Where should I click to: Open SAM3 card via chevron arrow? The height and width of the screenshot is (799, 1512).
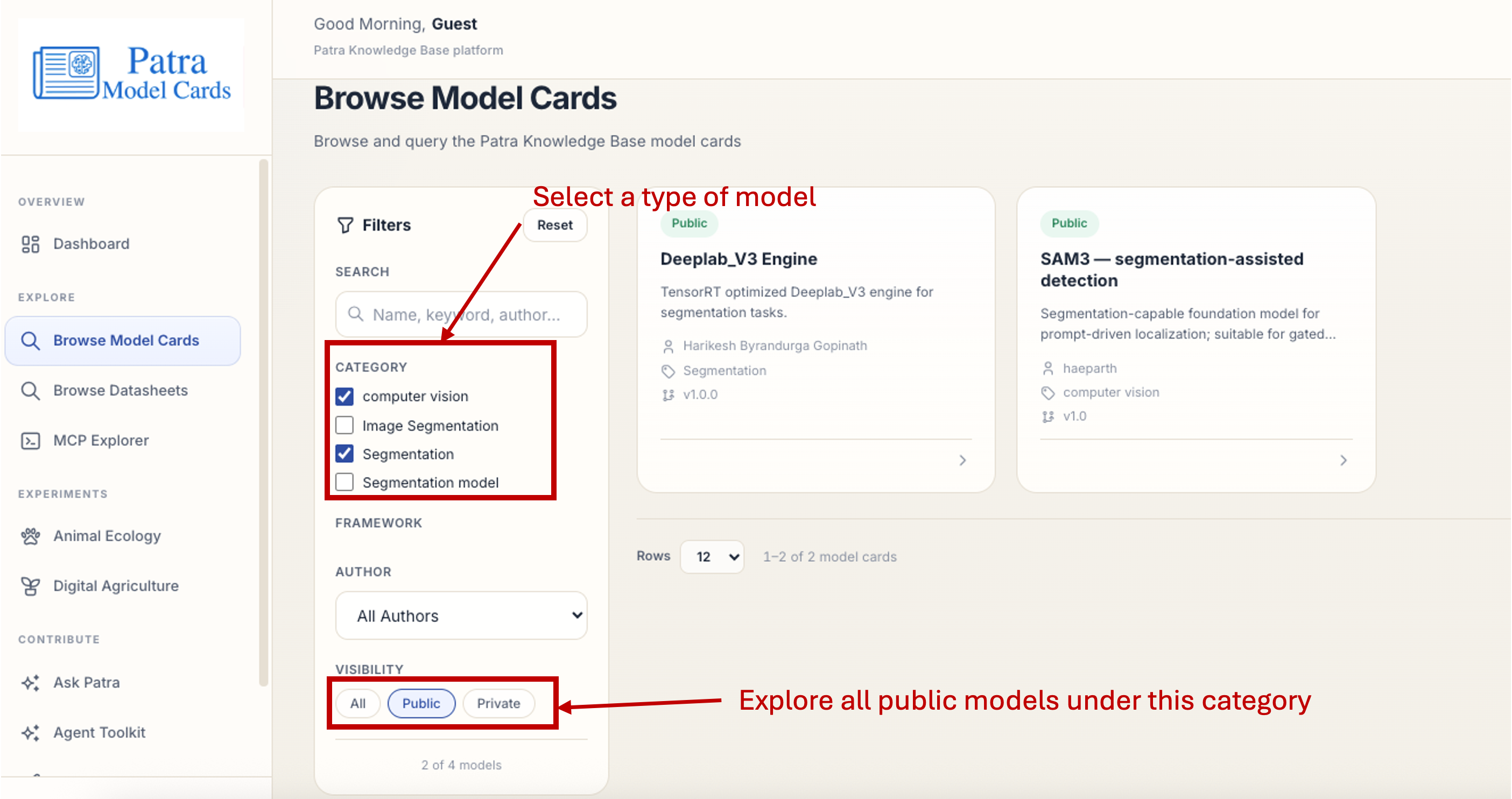pos(1344,461)
